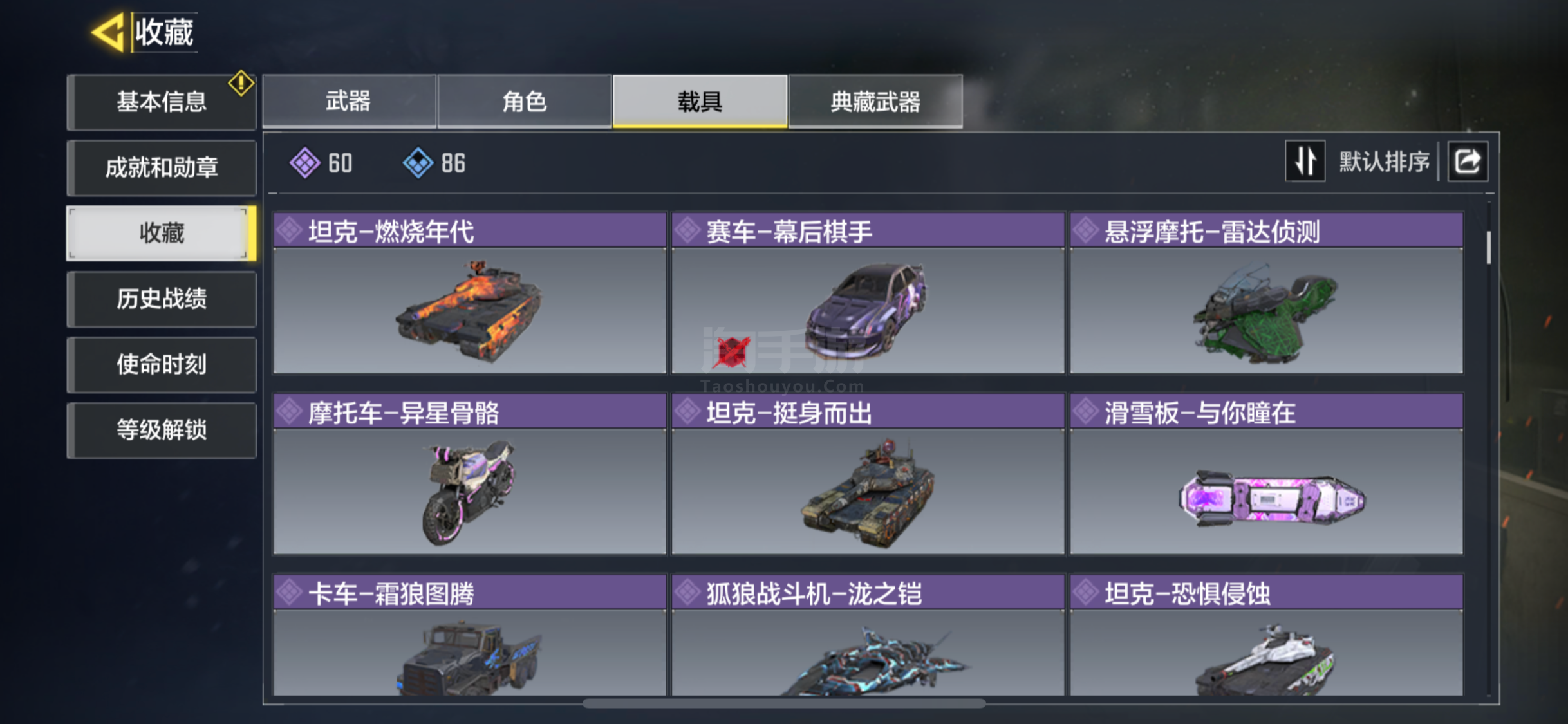Click the yellow warning badge on 基本信息
Viewport: 1568px width, 724px height.
pyautogui.click(x=241, y=82)
